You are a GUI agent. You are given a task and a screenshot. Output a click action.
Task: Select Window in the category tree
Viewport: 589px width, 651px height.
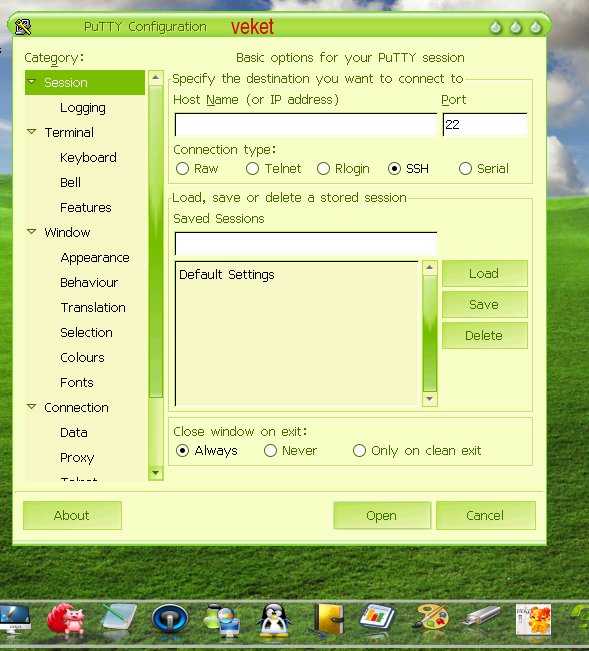click(x=67, y=232)
